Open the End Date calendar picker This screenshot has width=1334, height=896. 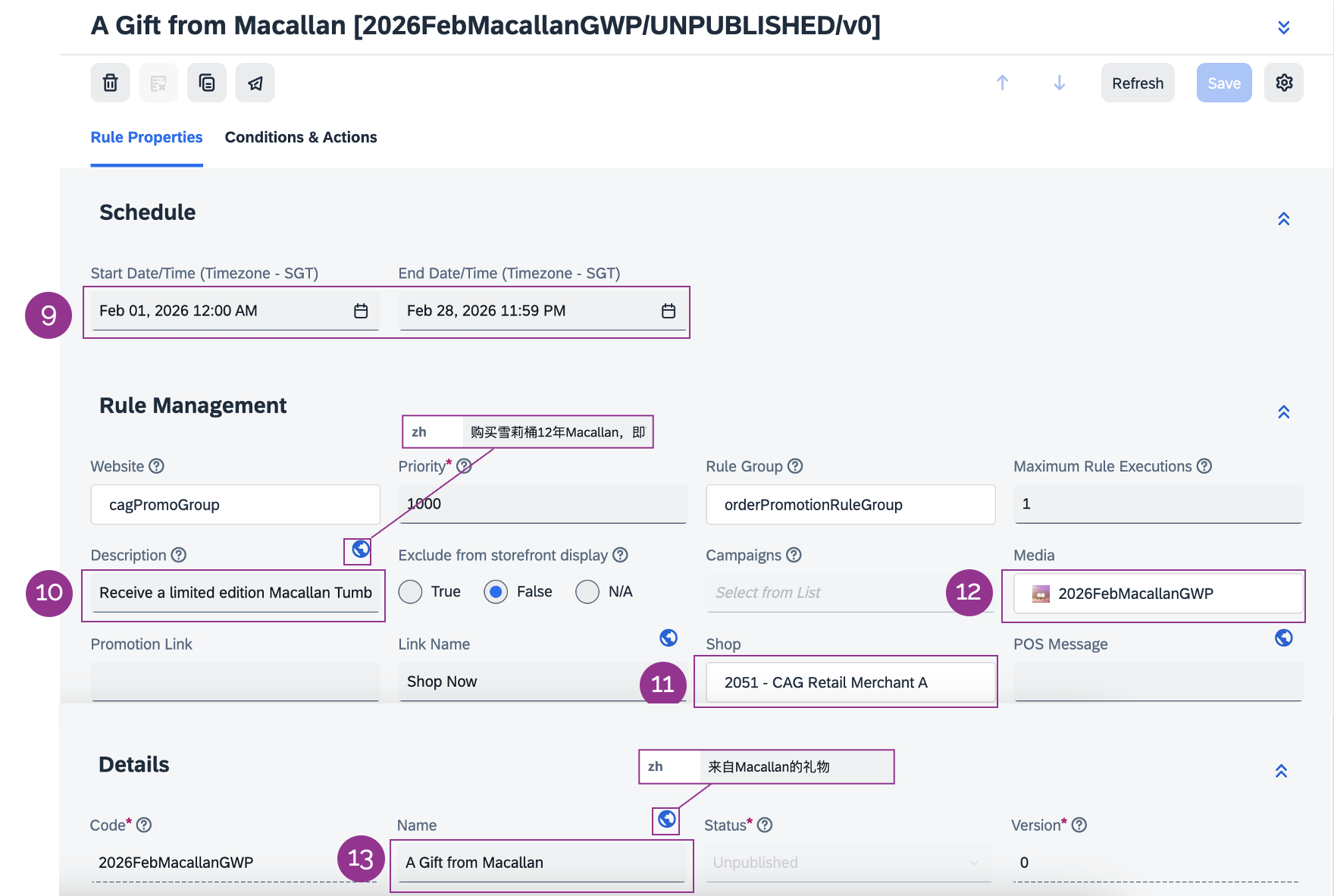coord(668,311)
